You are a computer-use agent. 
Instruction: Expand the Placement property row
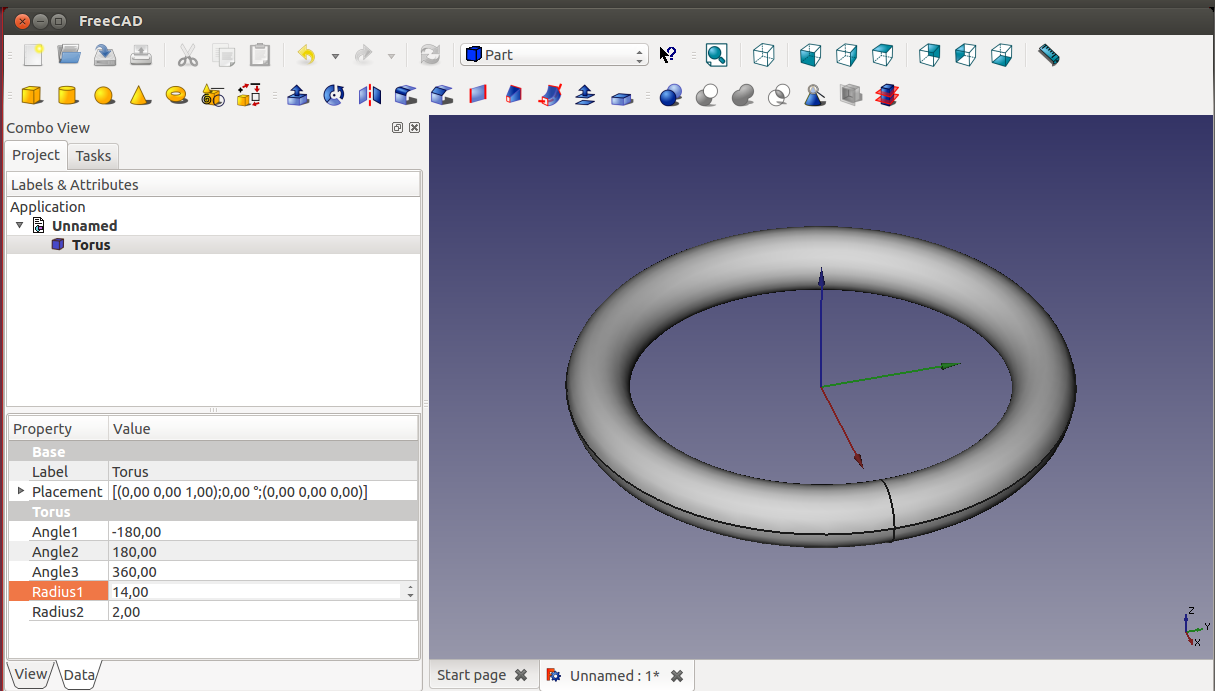click(21, 491)
